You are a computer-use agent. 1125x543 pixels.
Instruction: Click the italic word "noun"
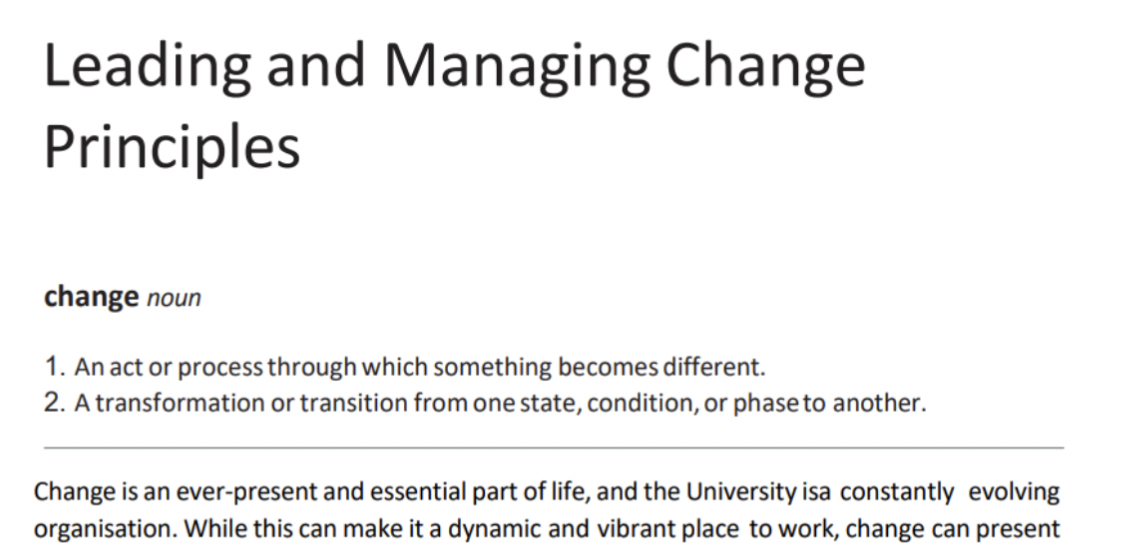point(174,298)
